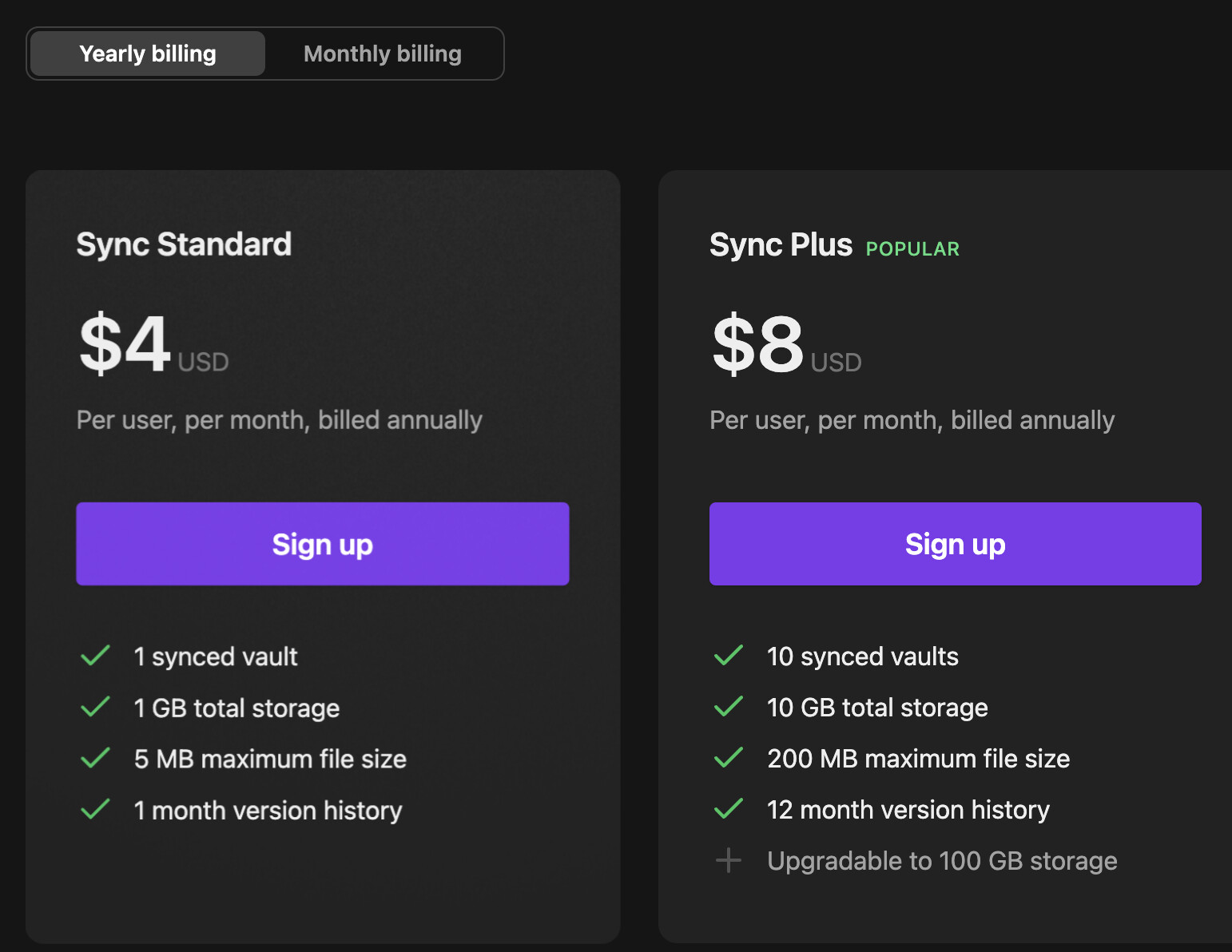Viewport: 1232px width, 952px height.
Task: Select the Yearly billing option
Action: coord(148,54)
